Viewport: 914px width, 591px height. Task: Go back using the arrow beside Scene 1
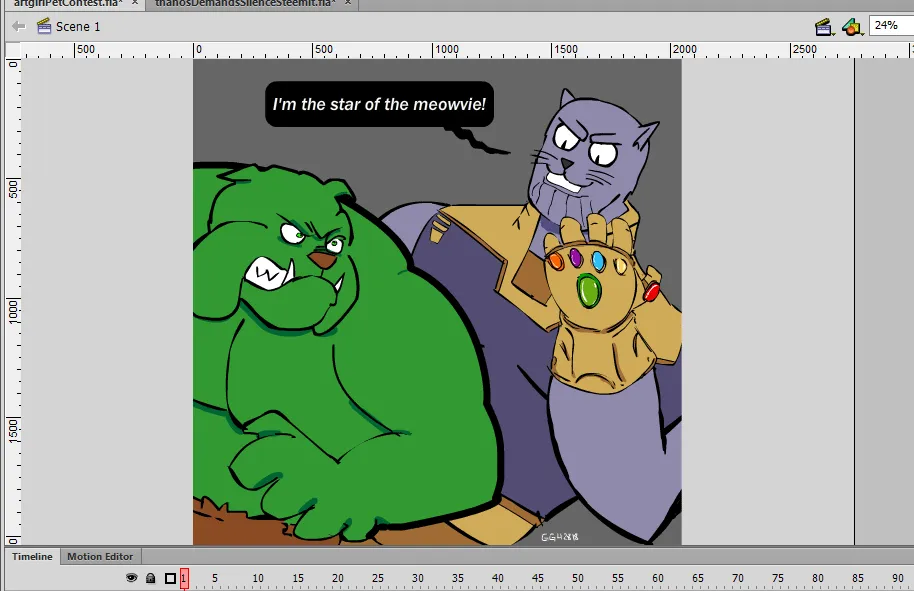(x=19, y=26)
